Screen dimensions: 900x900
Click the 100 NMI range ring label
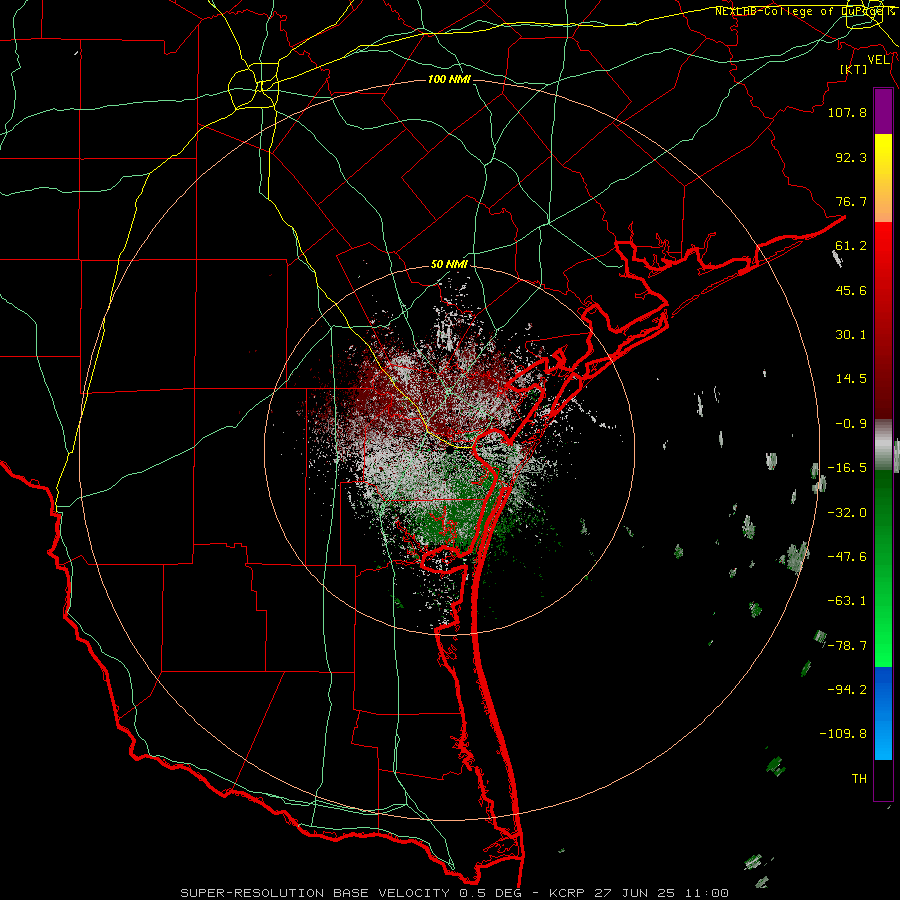click(x=449, y=79)
